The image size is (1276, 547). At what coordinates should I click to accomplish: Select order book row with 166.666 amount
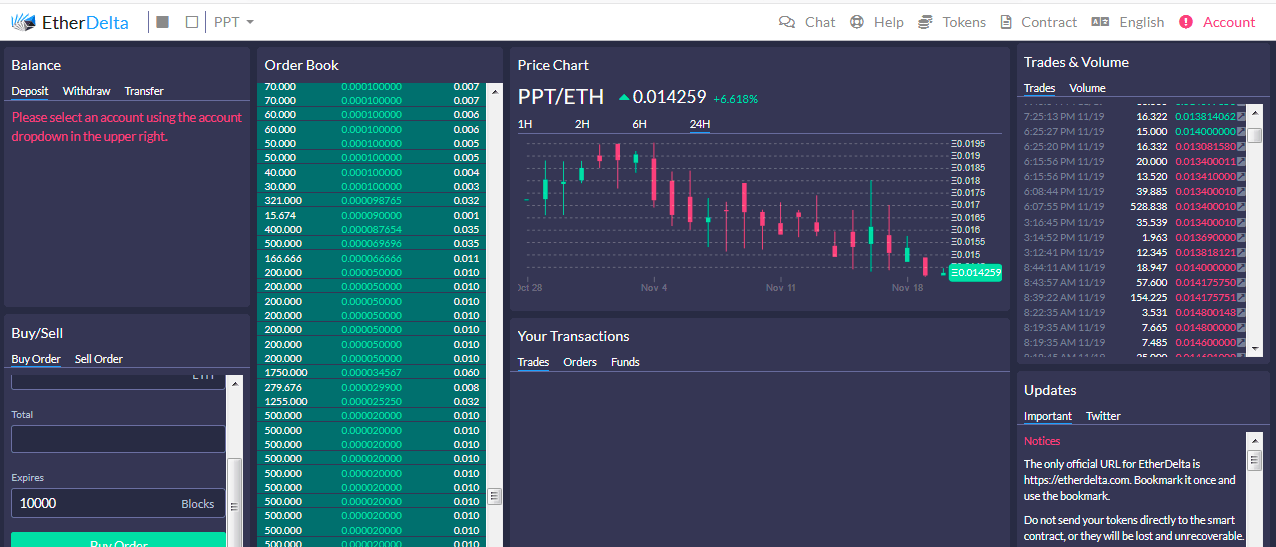[x=371, y=258]
